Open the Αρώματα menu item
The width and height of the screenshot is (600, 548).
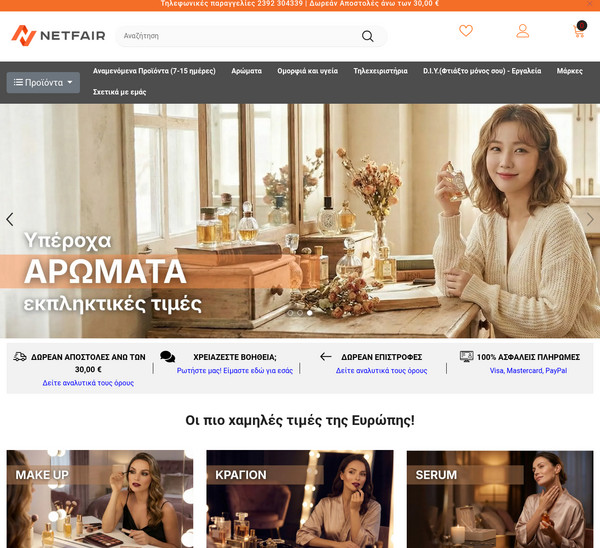[x=246, y=71]
